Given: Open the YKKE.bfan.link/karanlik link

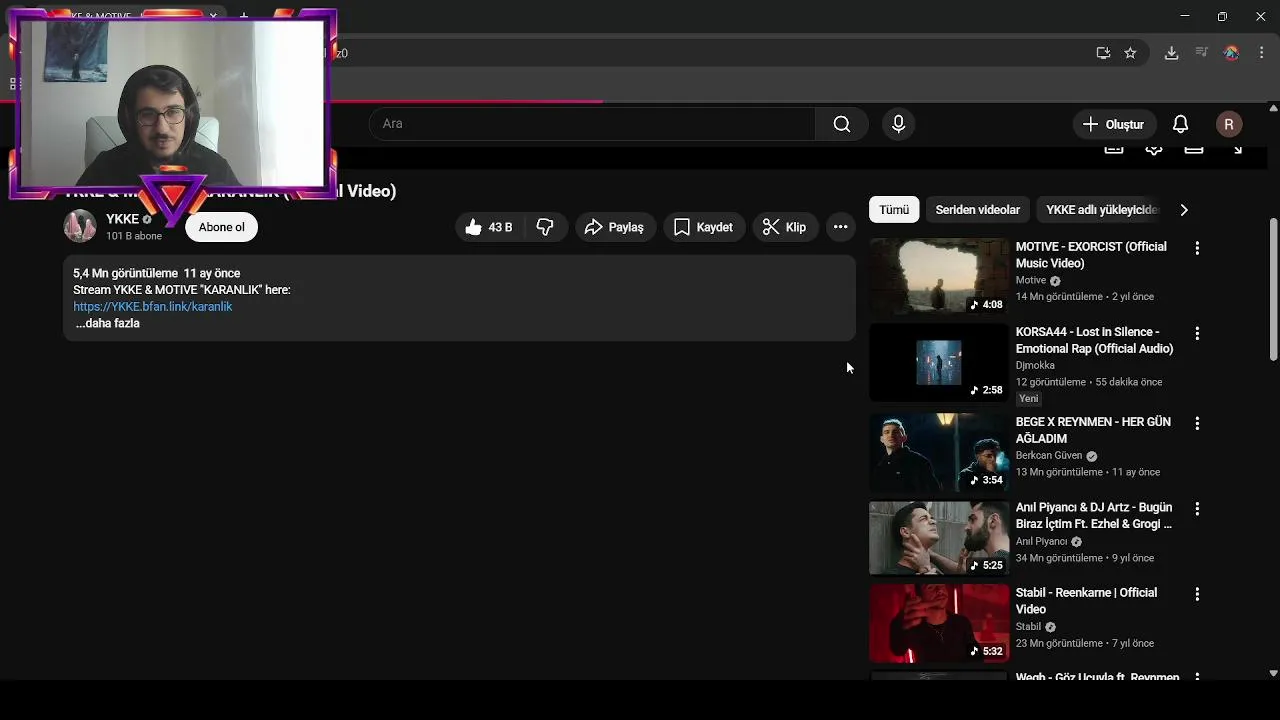Looking at the screenshot, I should pyautogui.click(x=152, y=307).
